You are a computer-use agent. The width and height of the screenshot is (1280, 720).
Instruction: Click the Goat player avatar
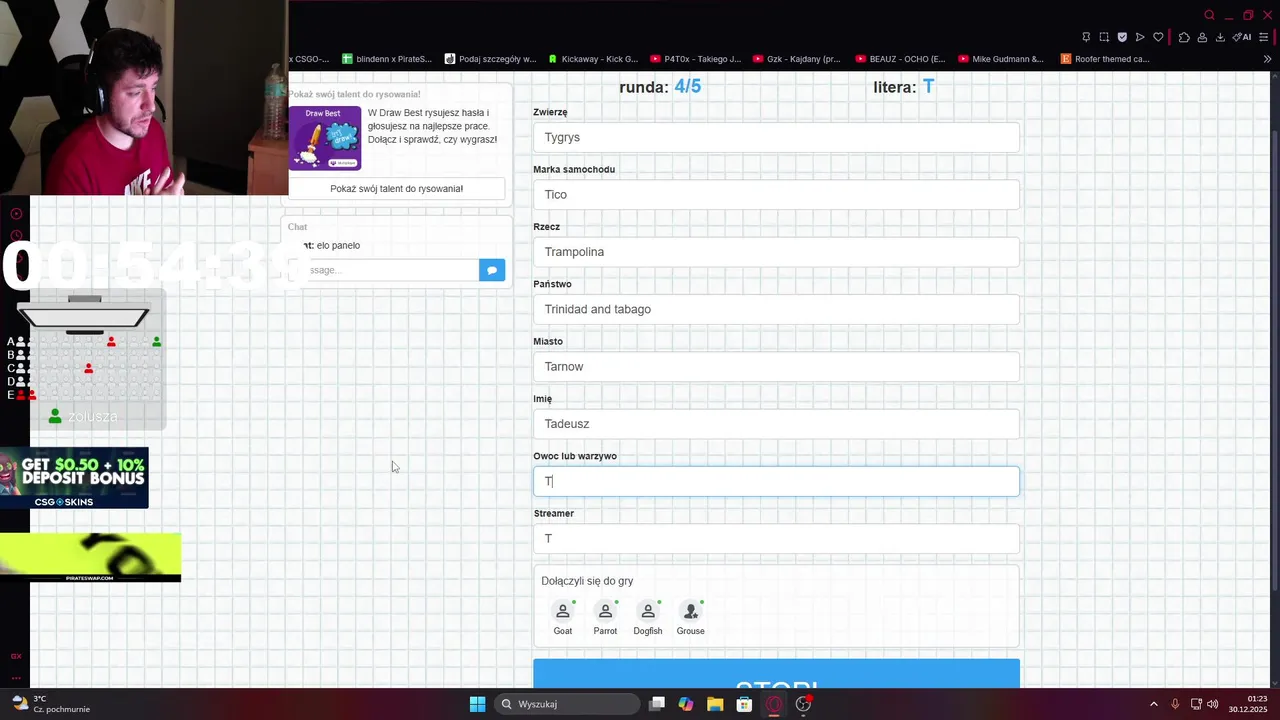[563, 611]
